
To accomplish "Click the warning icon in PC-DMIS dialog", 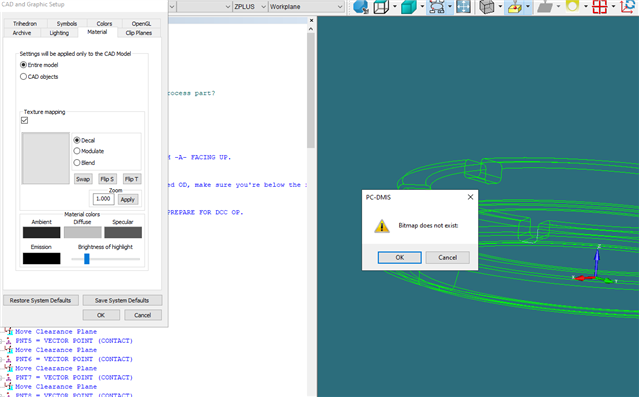I will 382,226.
